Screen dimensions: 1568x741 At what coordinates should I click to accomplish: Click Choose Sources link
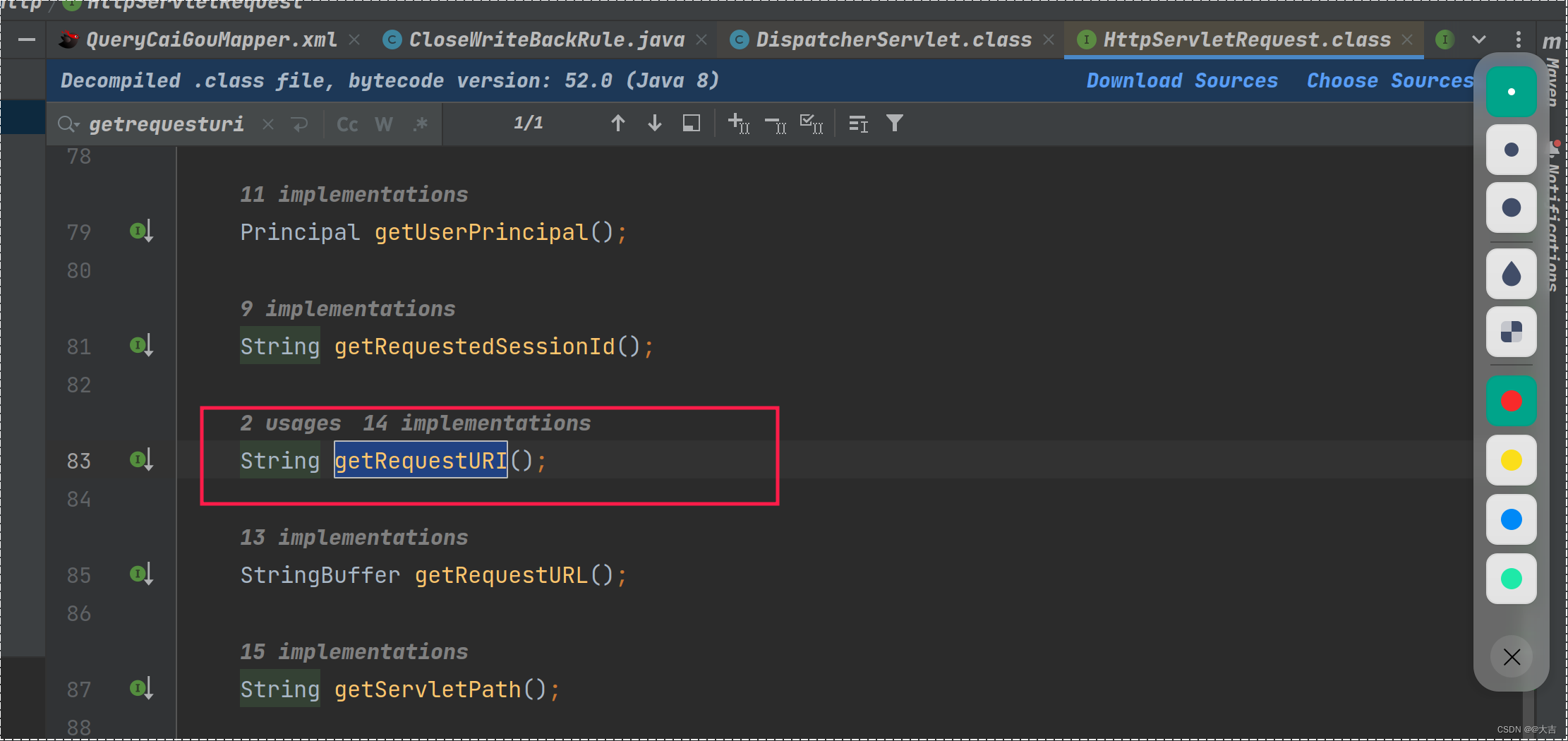(x=1389, y=80)
